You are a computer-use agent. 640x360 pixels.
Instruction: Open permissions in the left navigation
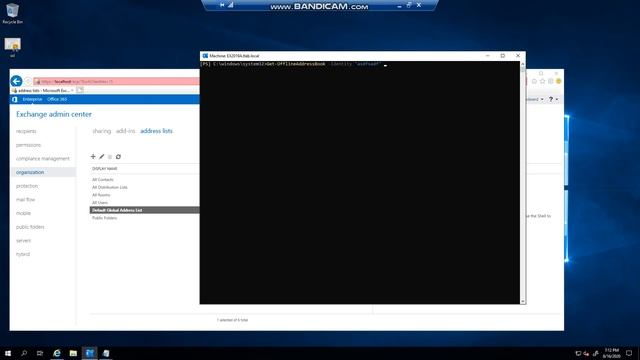pos(29,145)
